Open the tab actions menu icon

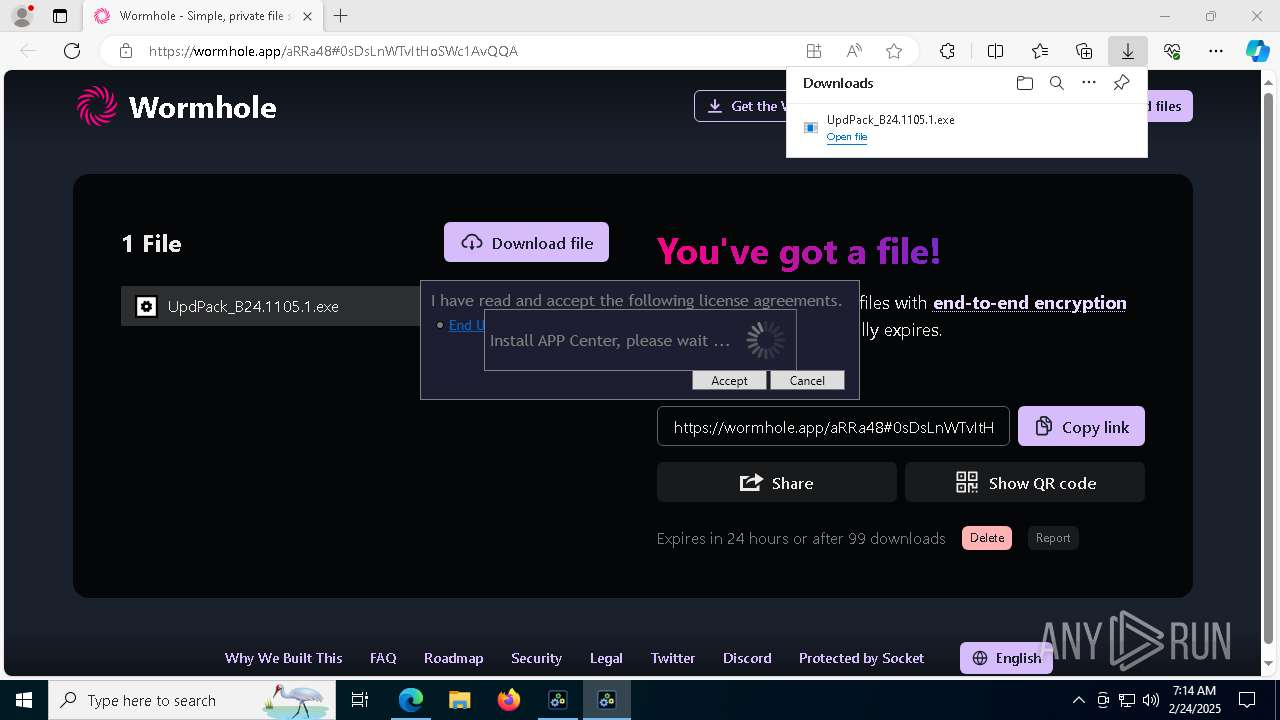pyautogui.click(x=60, y=16)
